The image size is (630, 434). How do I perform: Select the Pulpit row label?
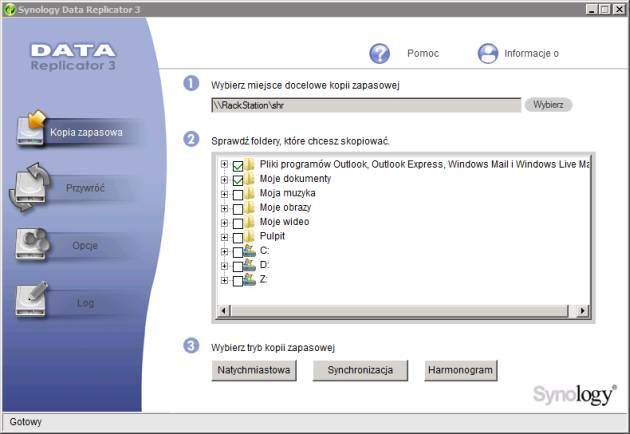coord(272,236)
